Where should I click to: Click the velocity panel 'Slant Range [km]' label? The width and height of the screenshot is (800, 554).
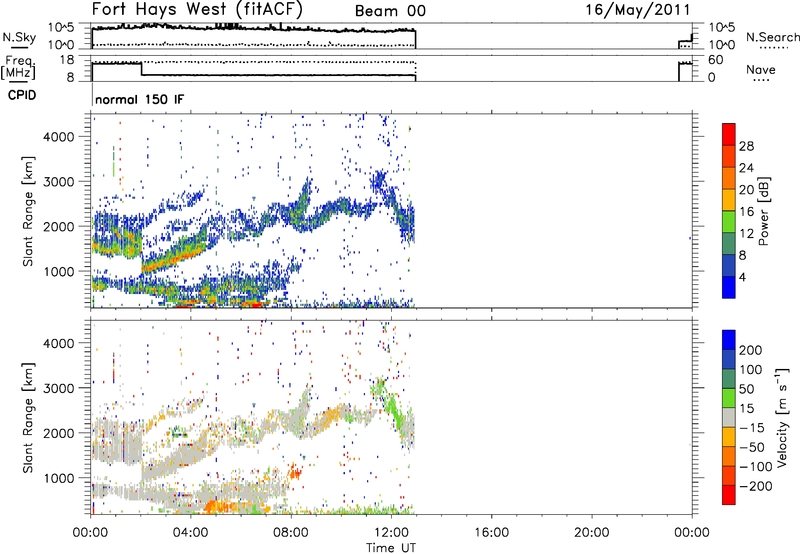point(28,418)
